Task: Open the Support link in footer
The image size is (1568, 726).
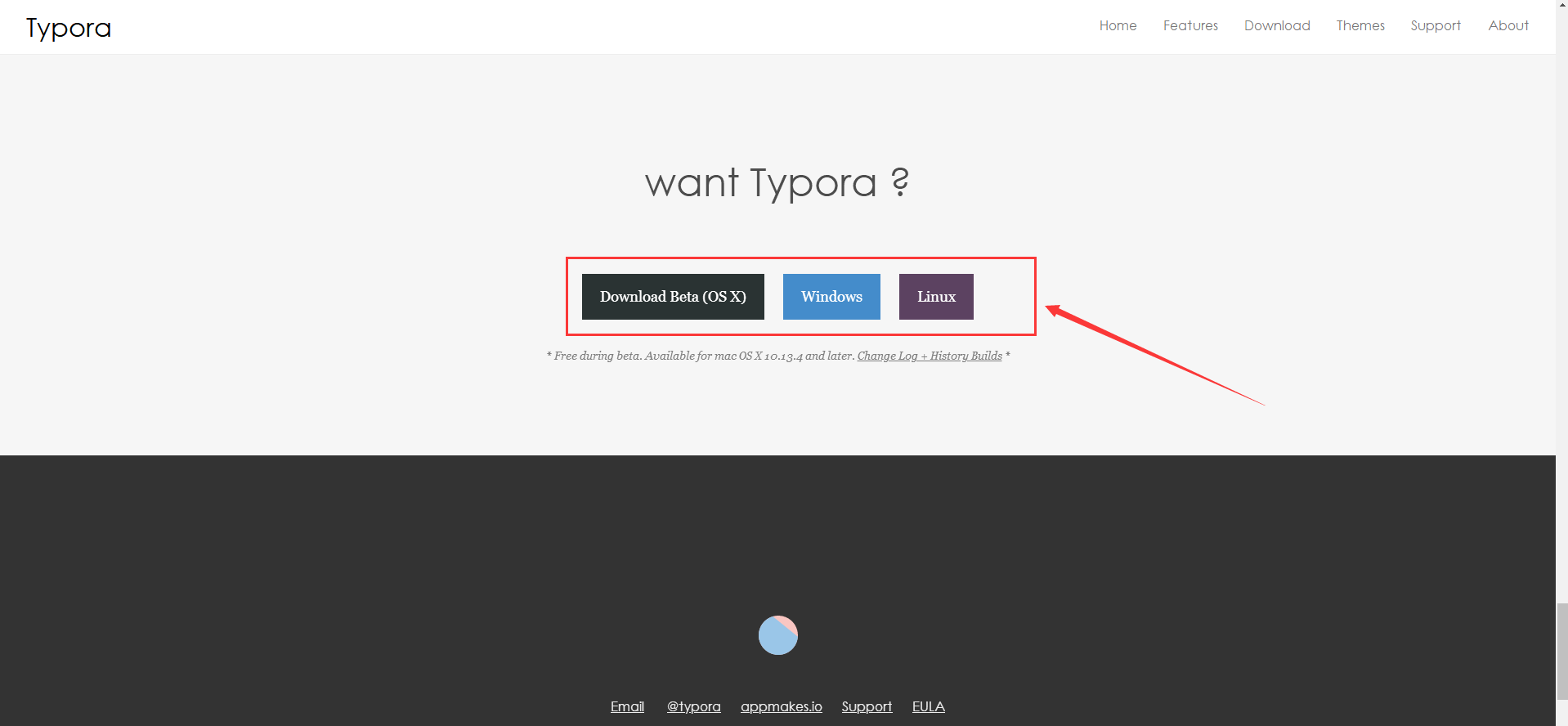Action: [867, 706]
